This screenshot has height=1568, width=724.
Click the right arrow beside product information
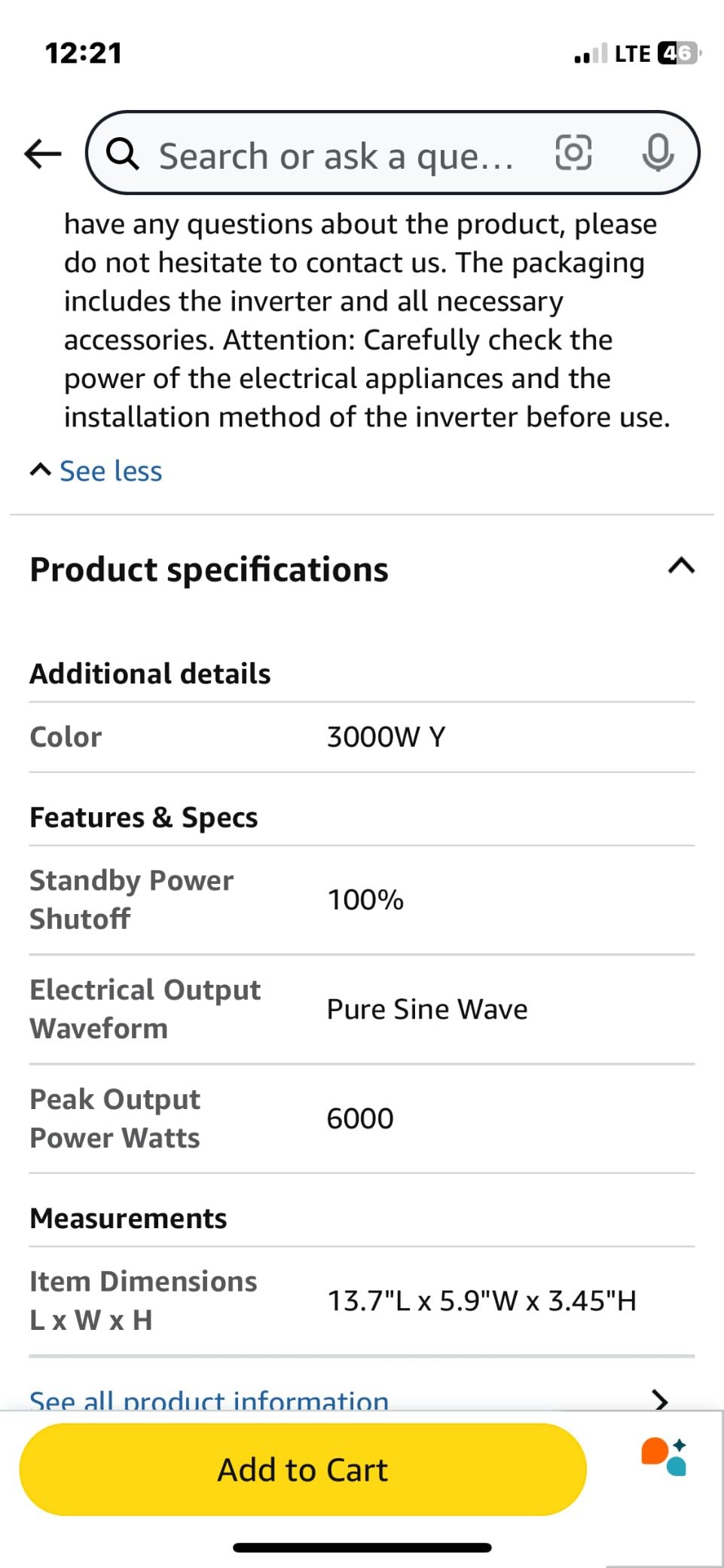[660, 1400]
